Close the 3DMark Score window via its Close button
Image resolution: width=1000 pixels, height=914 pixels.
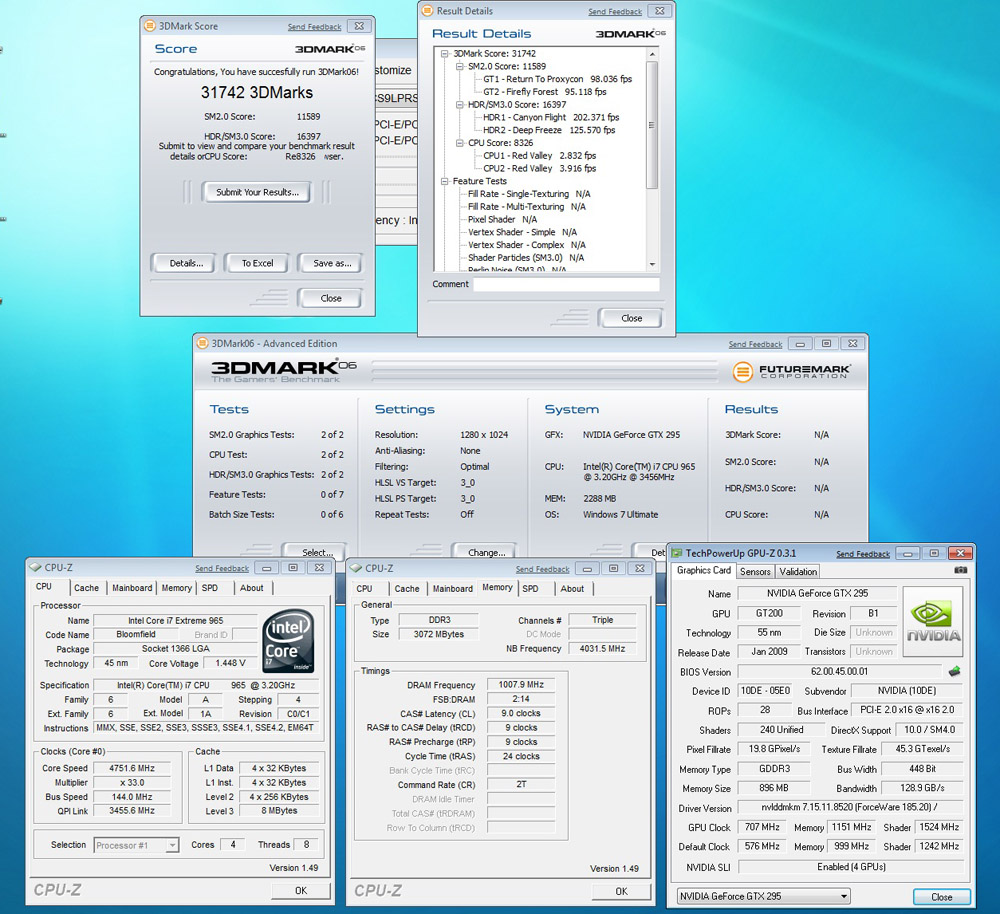330,298
